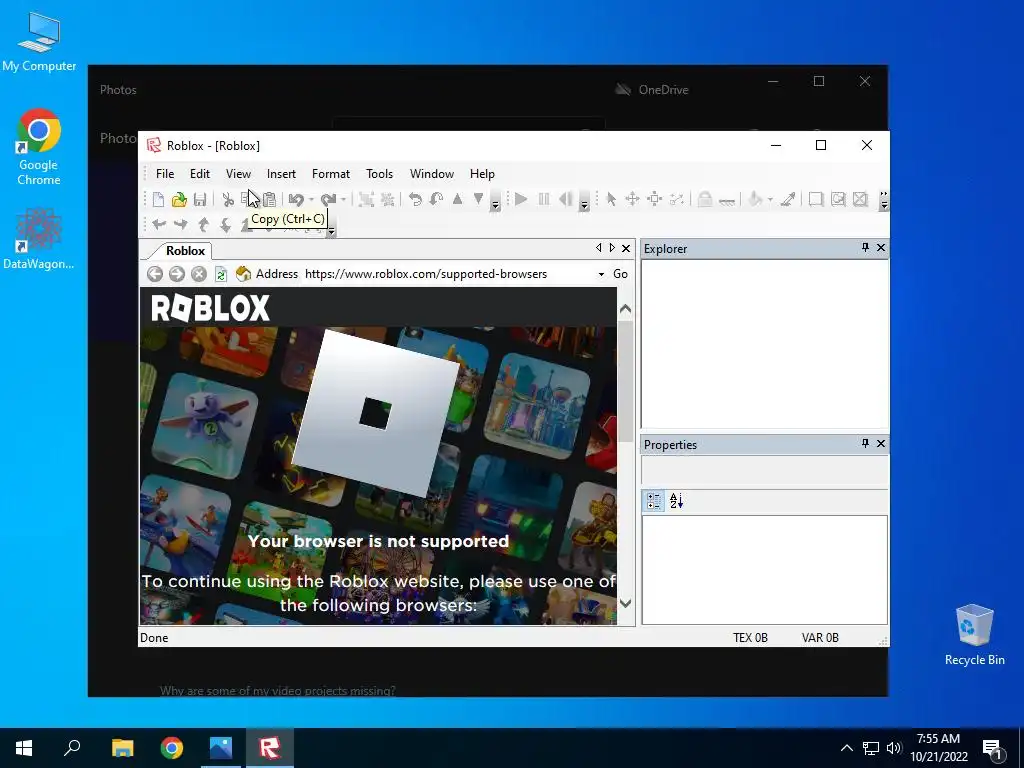Close the Explorer panel
1024x768 pixels.
(881, 248)
